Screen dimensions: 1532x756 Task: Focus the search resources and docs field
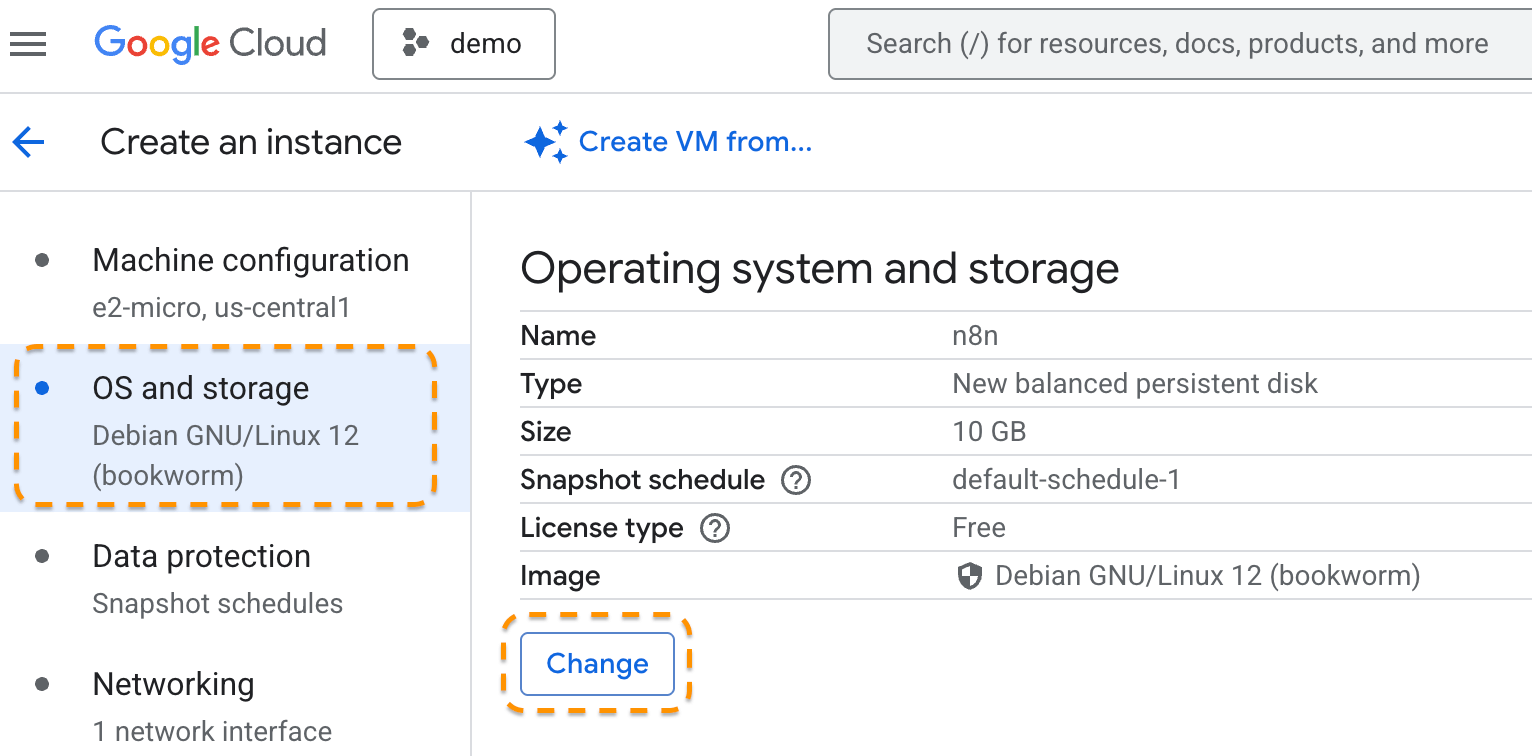[x=1176, y=44]
